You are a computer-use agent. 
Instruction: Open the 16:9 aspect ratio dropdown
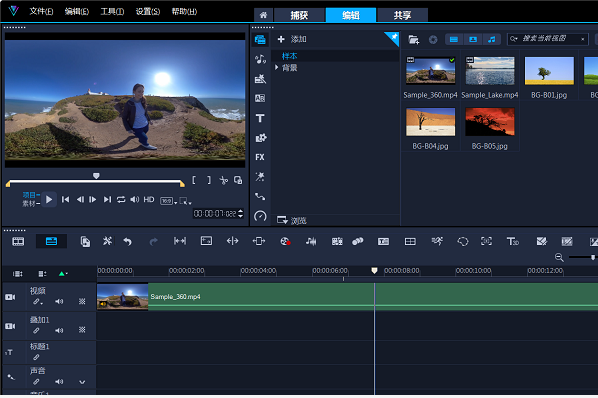tap(168, 201)
